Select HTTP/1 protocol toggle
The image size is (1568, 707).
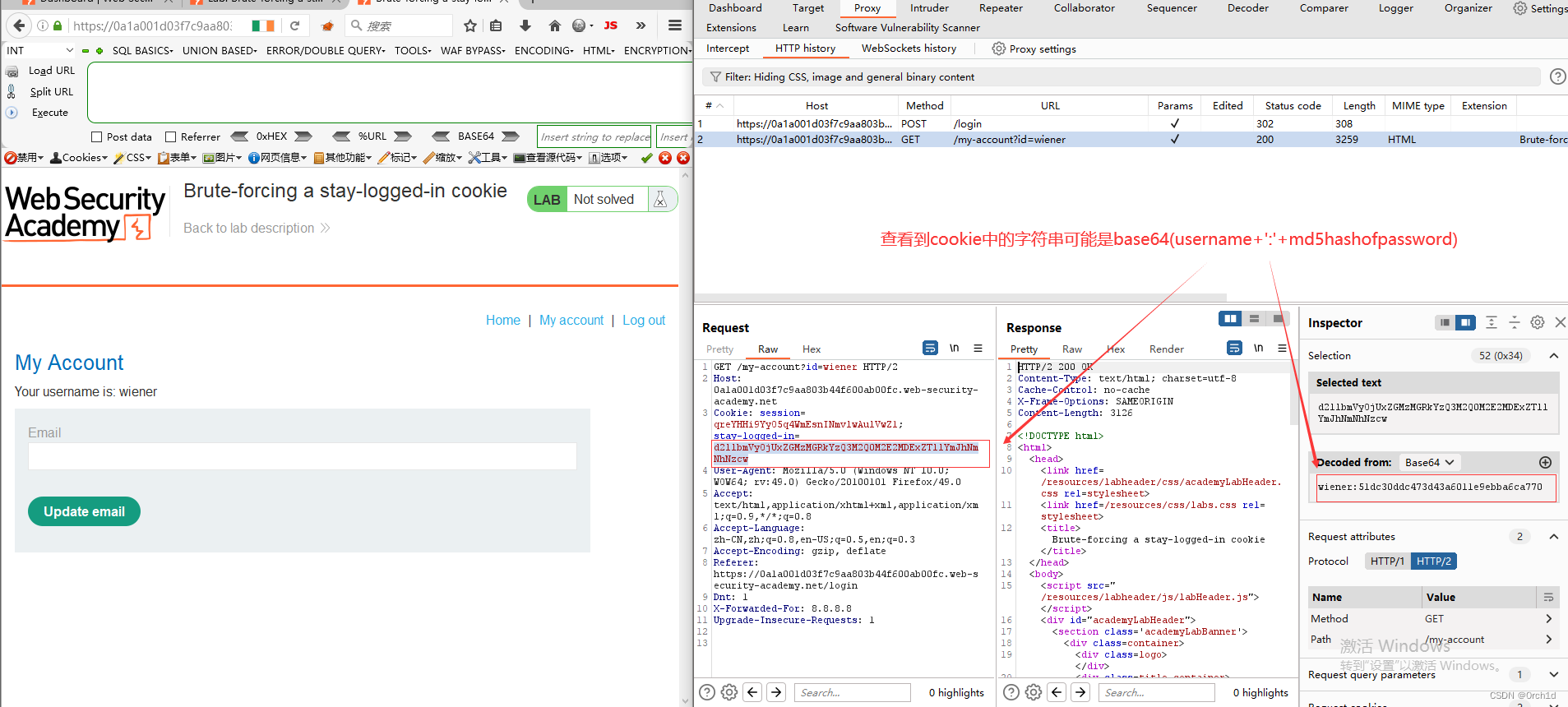1387,561
